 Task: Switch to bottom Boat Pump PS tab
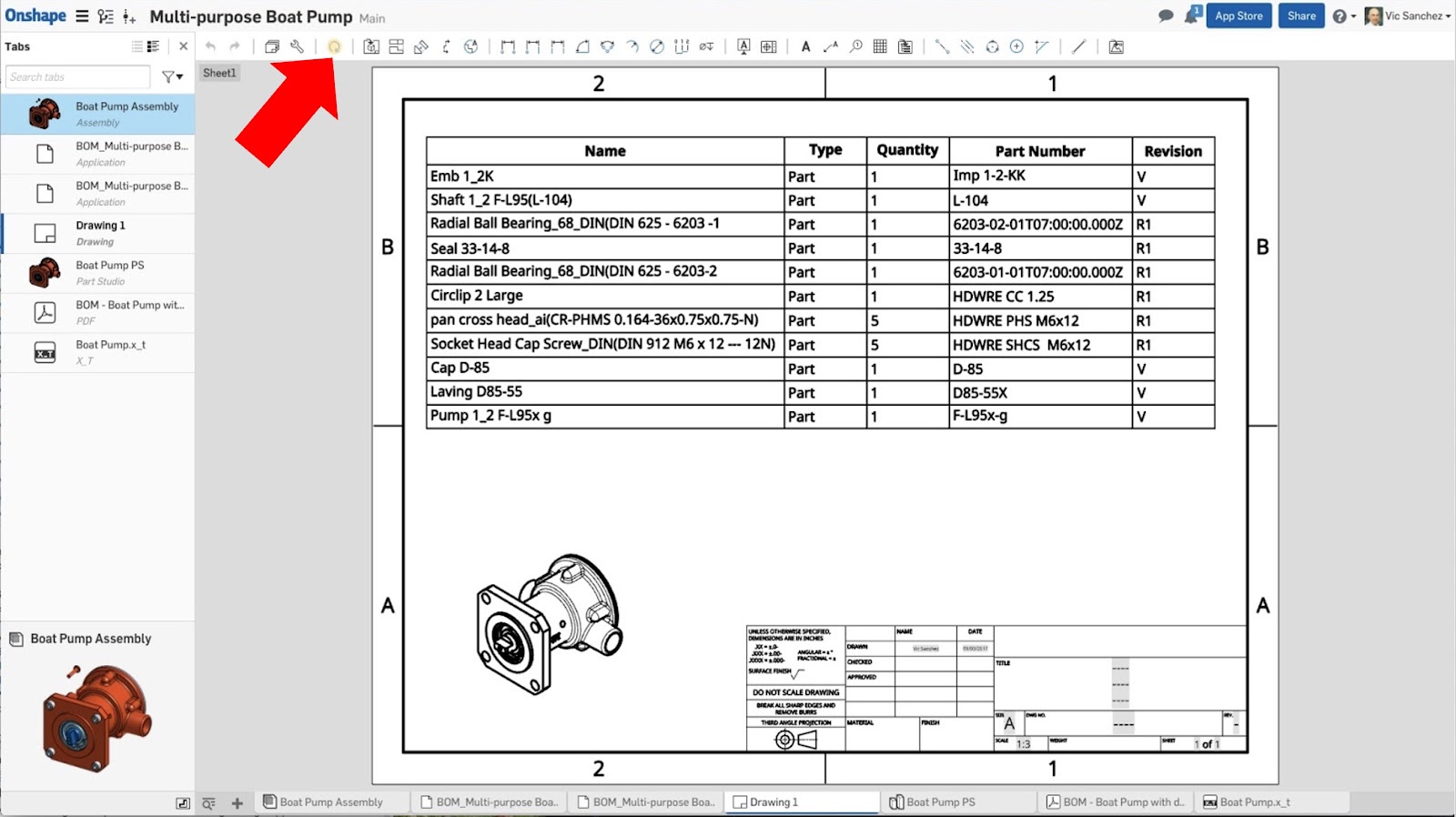point(958,802)
